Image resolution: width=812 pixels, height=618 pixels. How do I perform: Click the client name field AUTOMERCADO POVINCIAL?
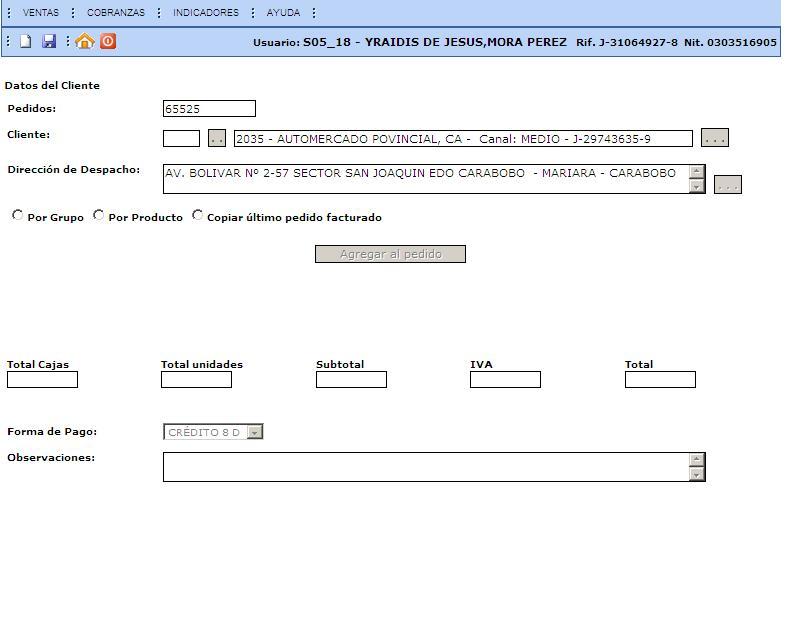[x=463, y=138]
